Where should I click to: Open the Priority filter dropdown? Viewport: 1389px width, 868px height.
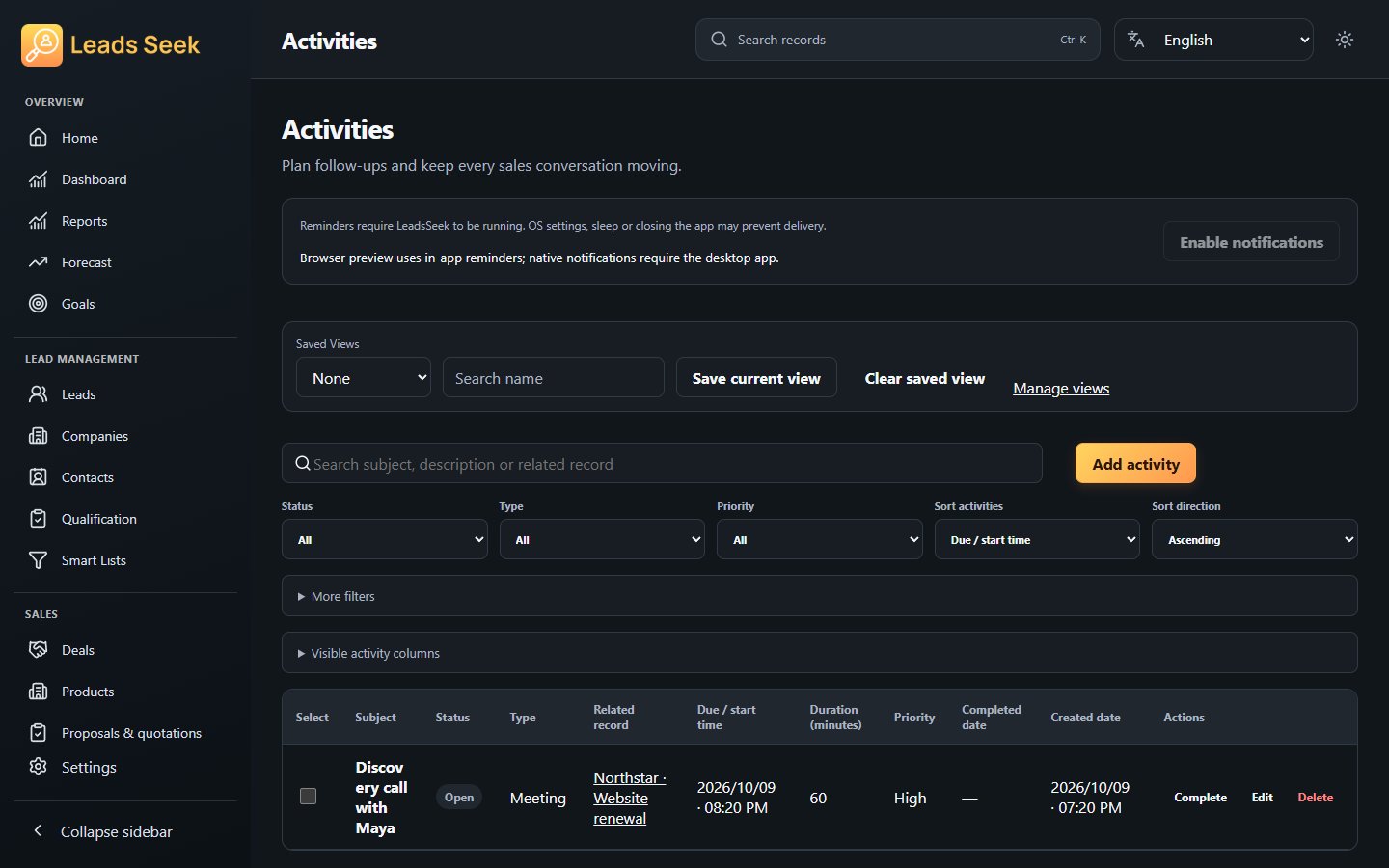(x=820, y=540)
